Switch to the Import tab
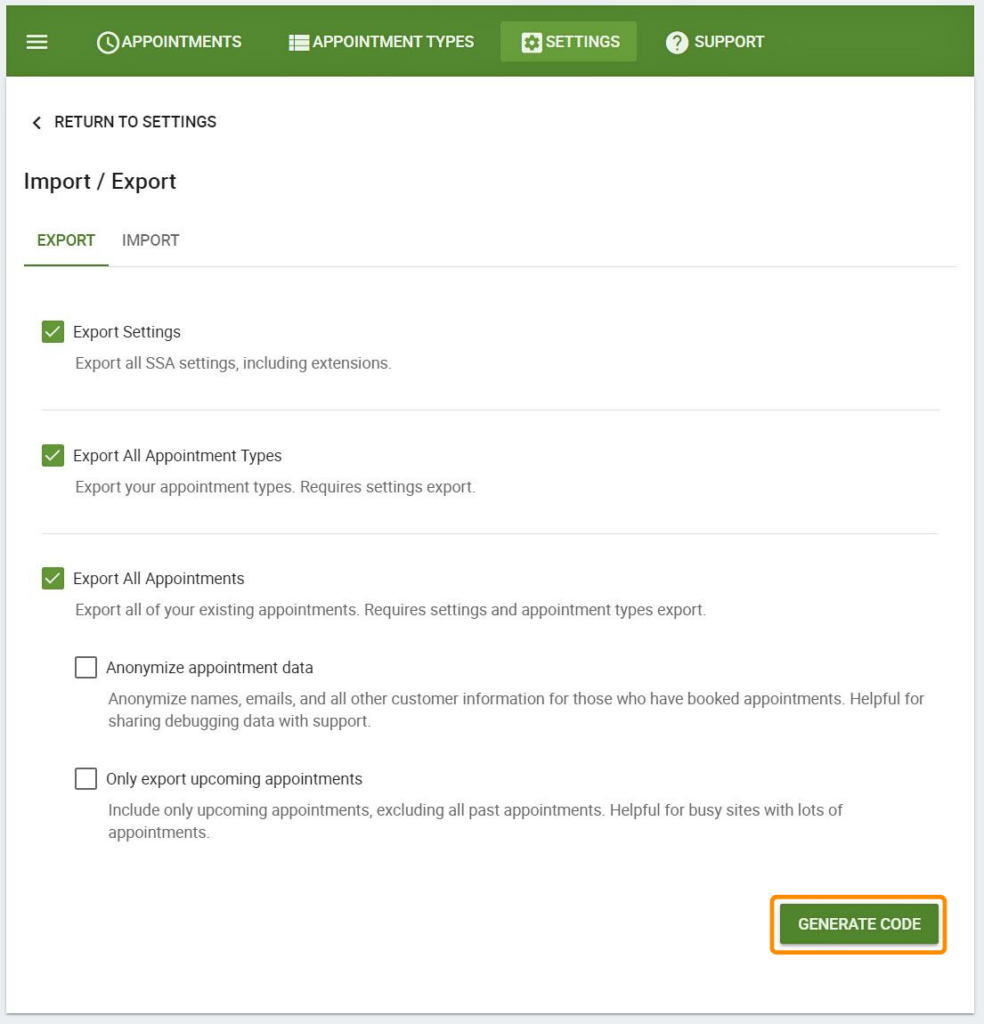 [x=151, y=240]
